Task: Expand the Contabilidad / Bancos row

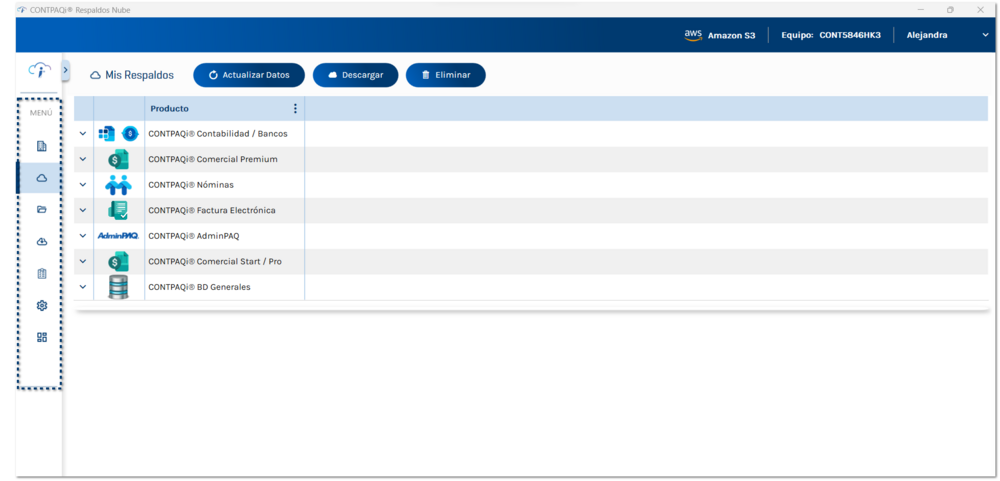Action: point(83,134)
